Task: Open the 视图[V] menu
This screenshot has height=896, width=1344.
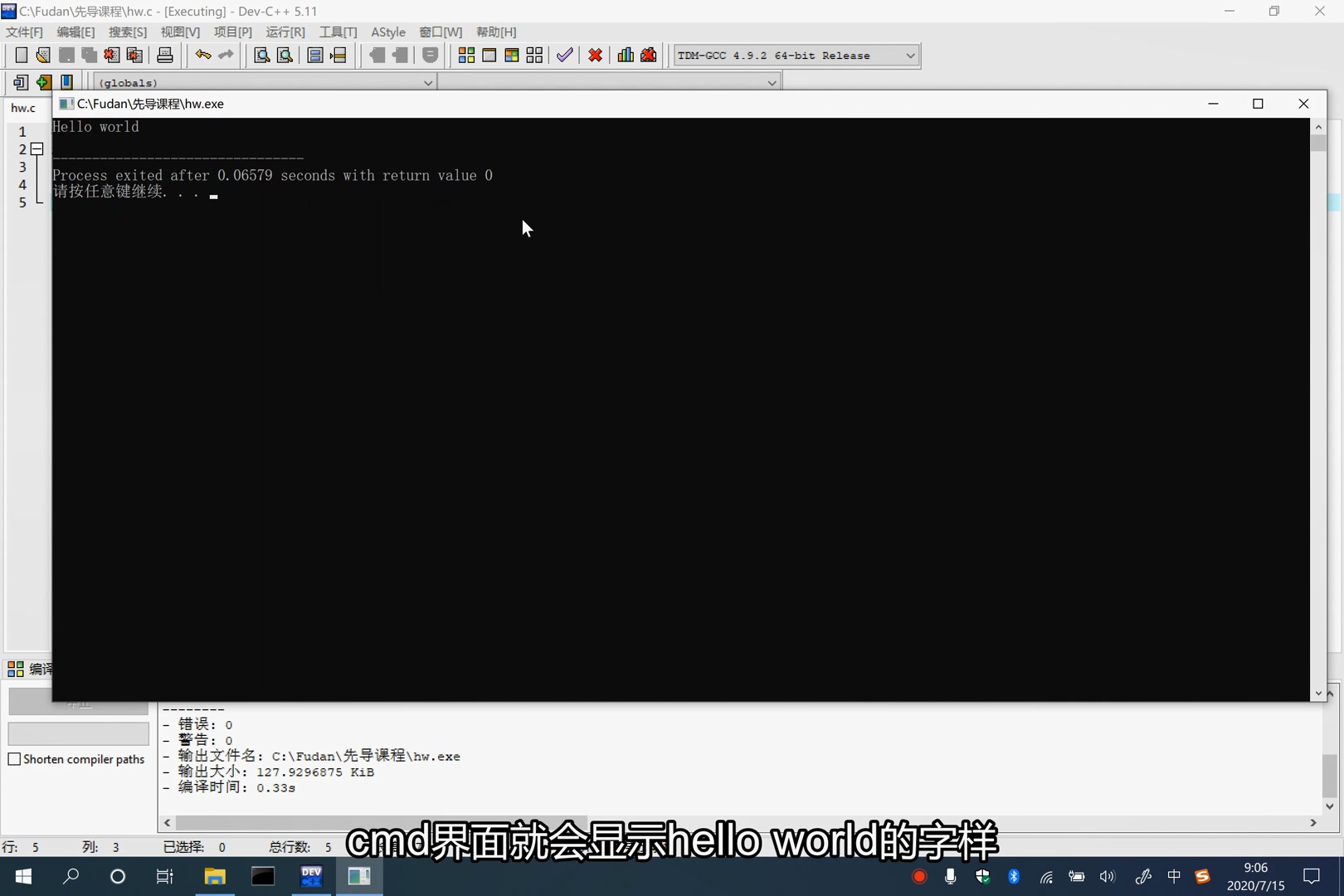Action: 180,32
